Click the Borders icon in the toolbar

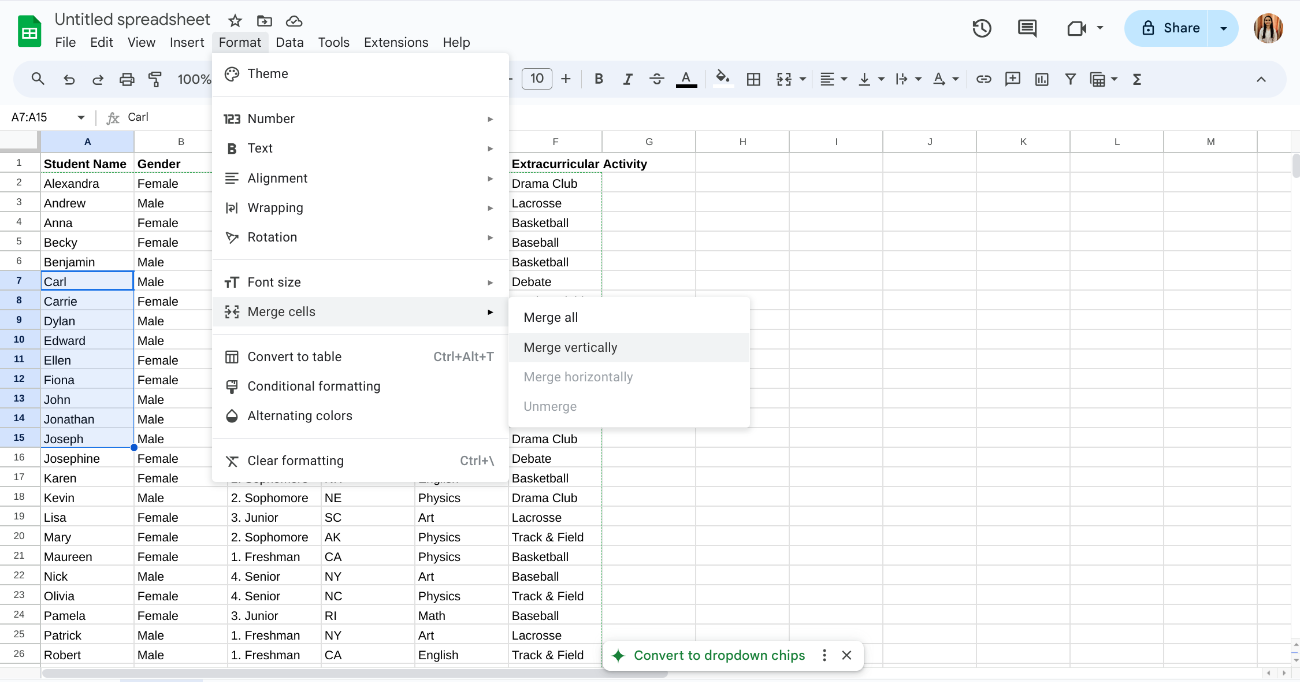[753, 78]
